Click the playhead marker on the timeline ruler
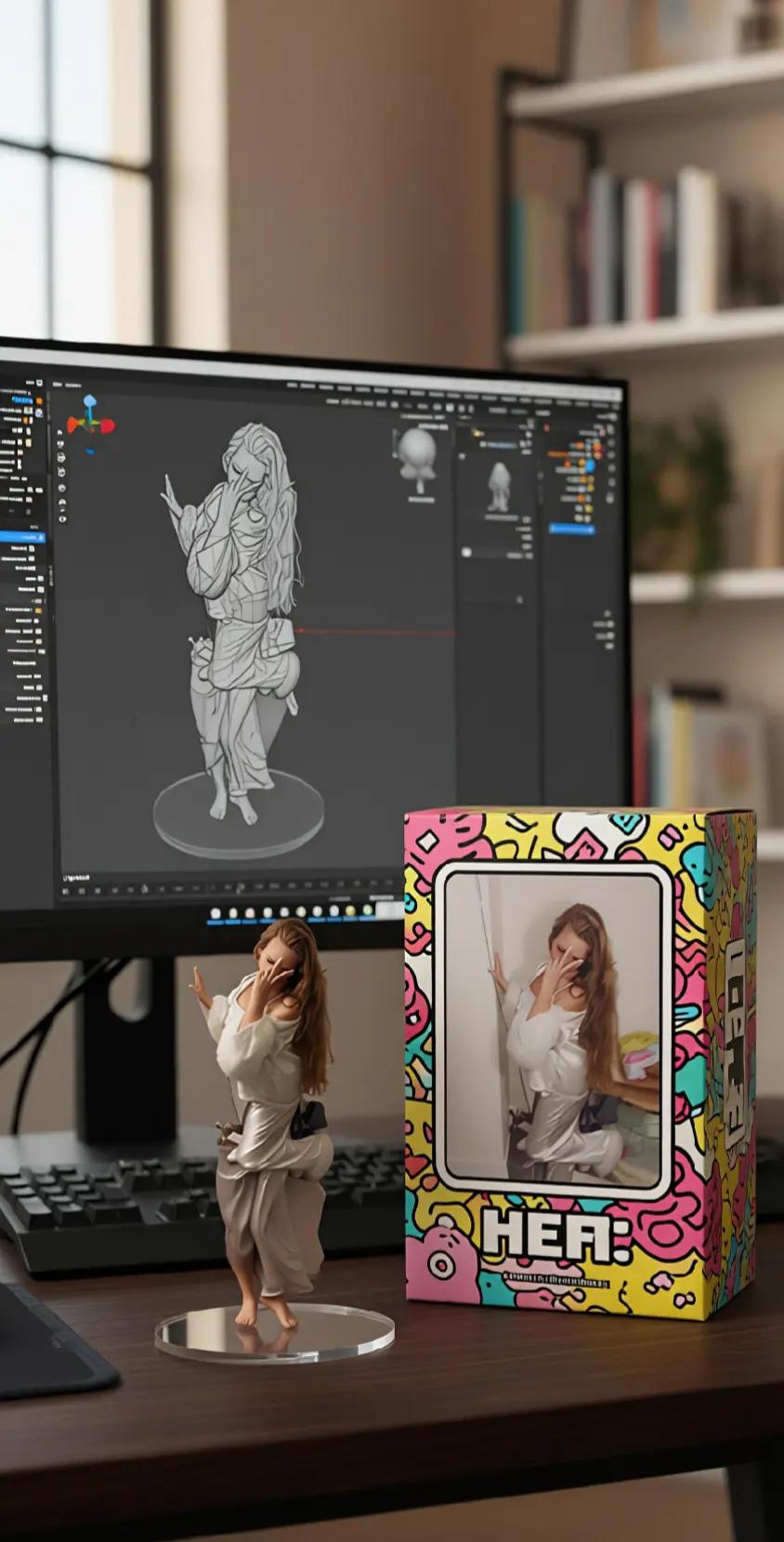This screenshot has width=784, height=1542. pyautogui.click(x=241, y=888)
